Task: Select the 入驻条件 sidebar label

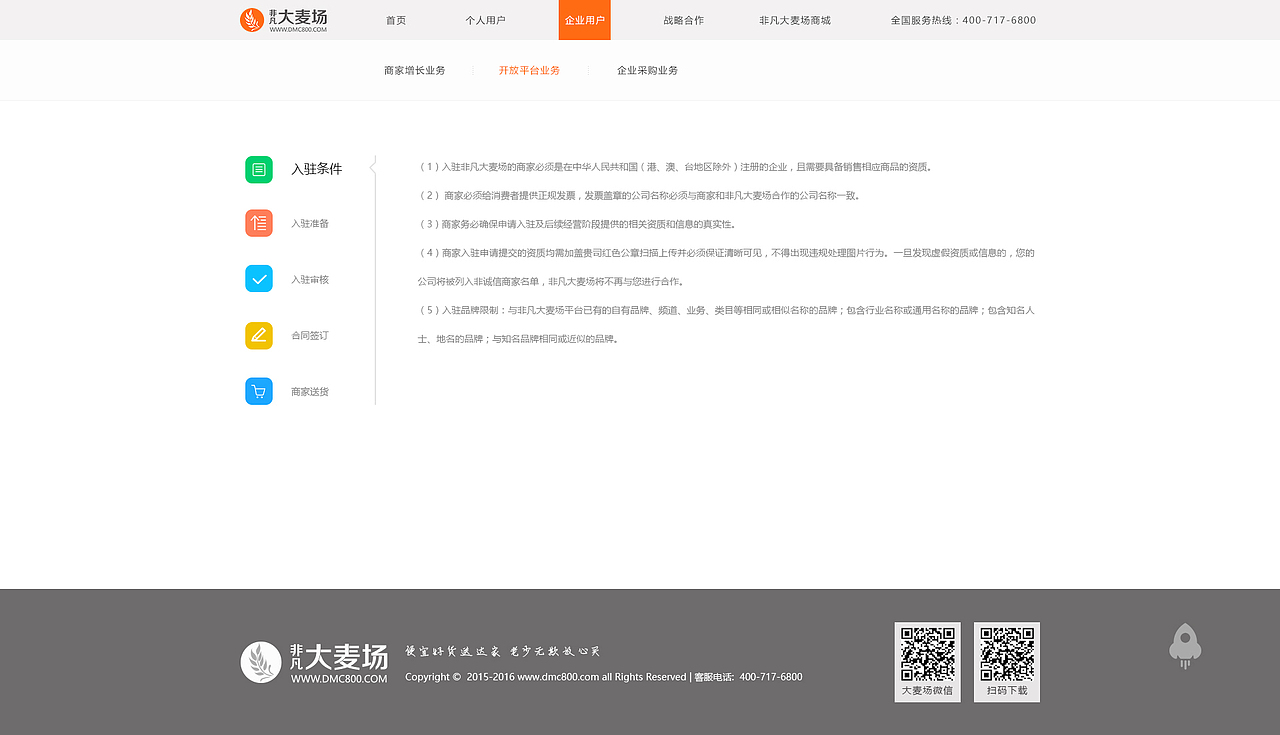Action: pyautogui.click(x=317, y=169)
